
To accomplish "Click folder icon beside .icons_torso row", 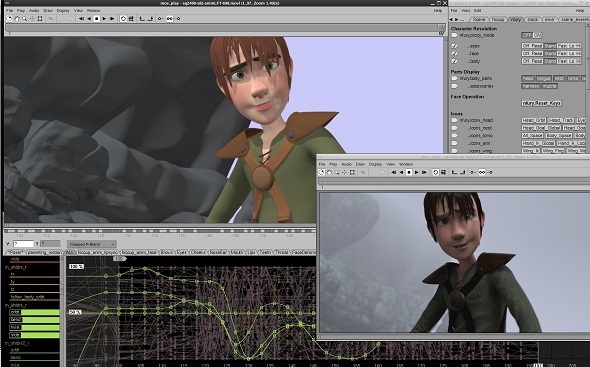I will point(455,136).
